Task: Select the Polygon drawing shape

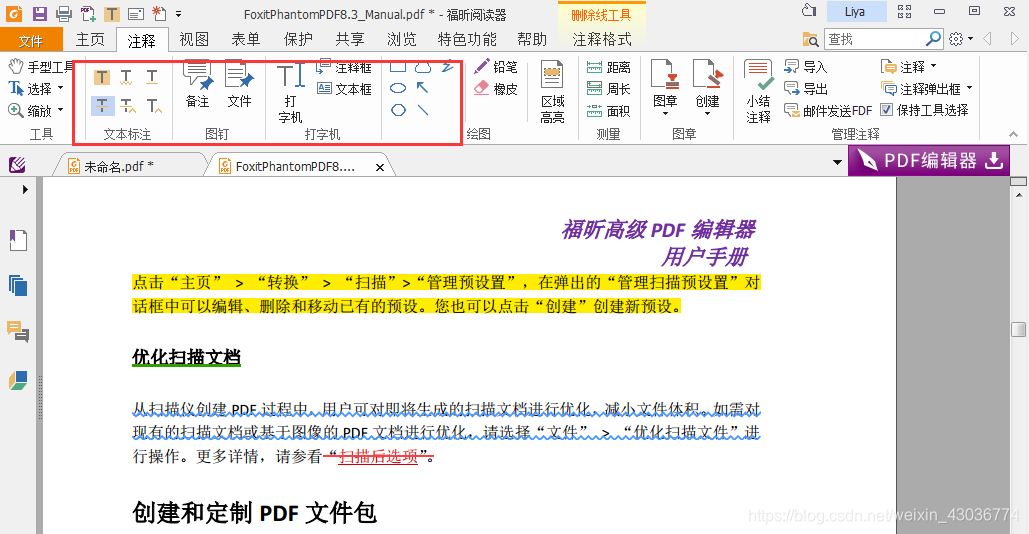Action: tap(398, 110)
